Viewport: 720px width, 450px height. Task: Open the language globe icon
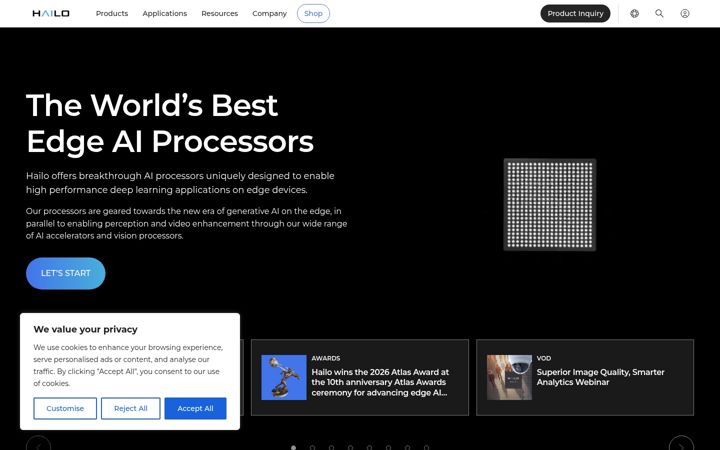click(x=635, y=13)
